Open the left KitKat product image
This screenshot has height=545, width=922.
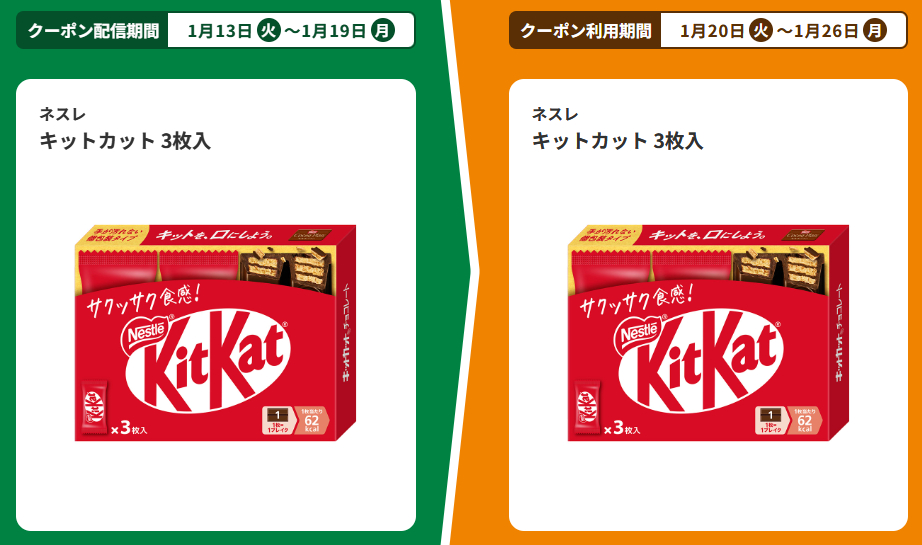point(215,333)
